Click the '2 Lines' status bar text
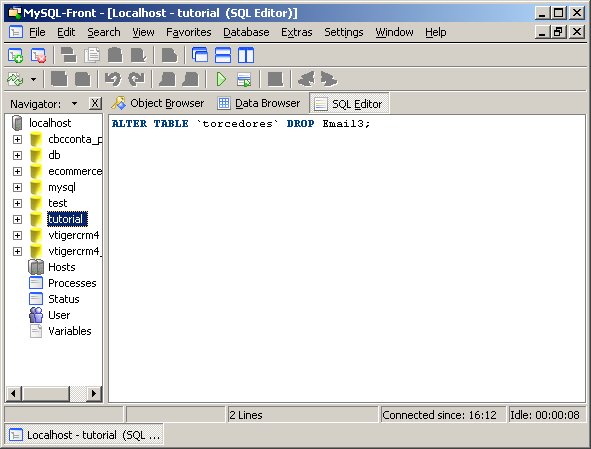Viewport: 591px width, 449px height. [246, 415]
